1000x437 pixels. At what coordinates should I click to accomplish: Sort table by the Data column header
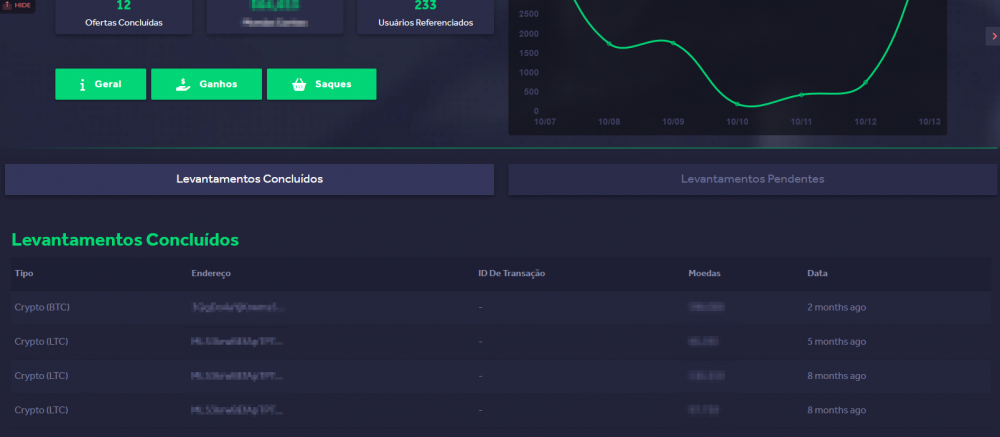(x=817, y=273)
